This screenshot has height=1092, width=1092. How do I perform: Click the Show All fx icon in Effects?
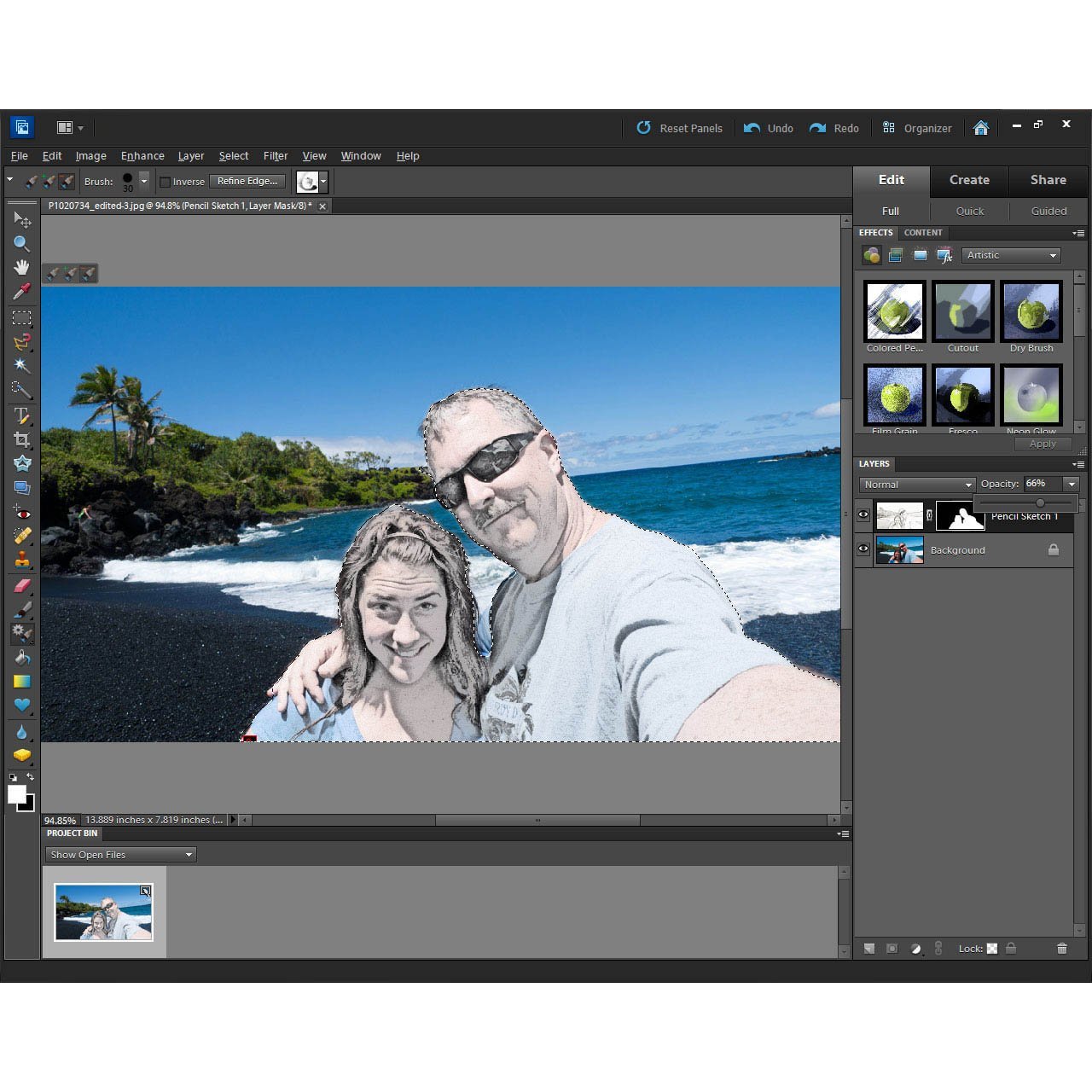[x=944, y=255]
